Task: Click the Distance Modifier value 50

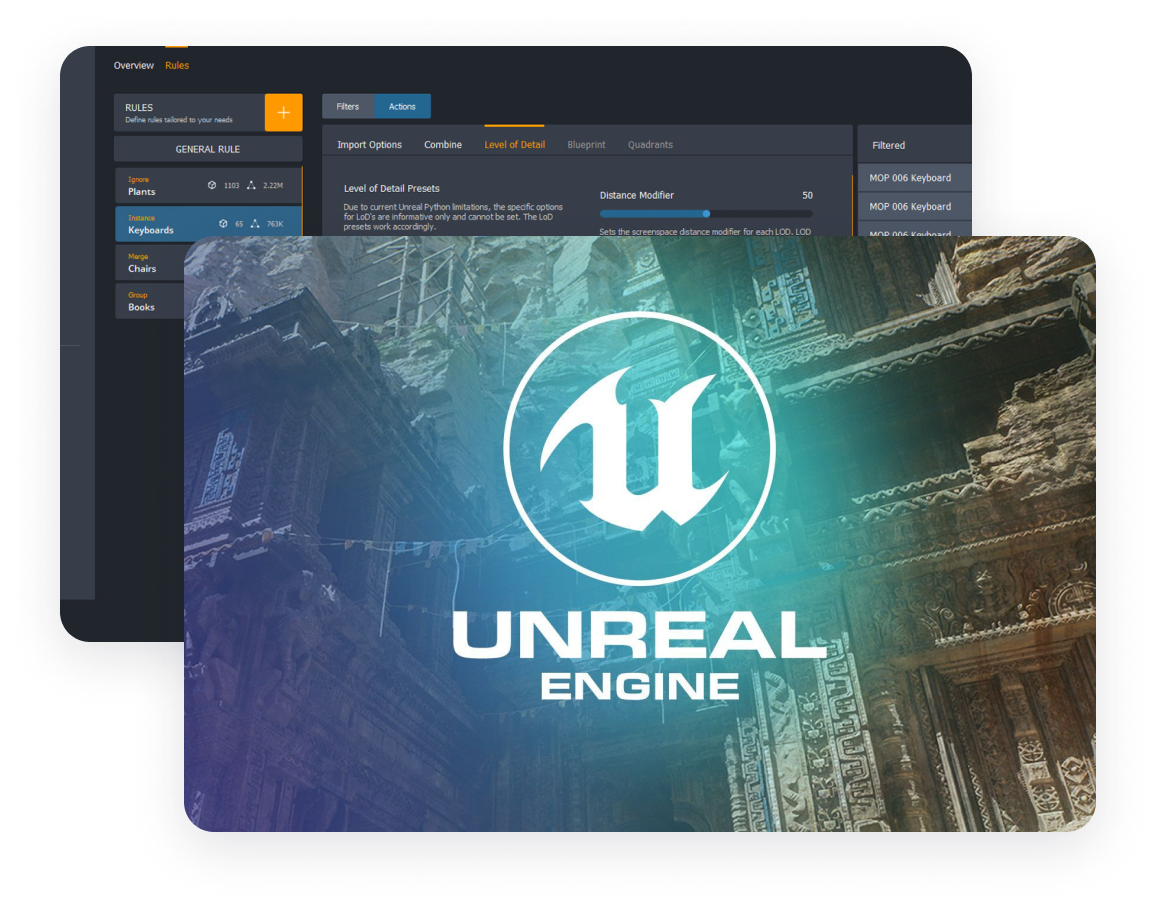Action: coord(807,195)
